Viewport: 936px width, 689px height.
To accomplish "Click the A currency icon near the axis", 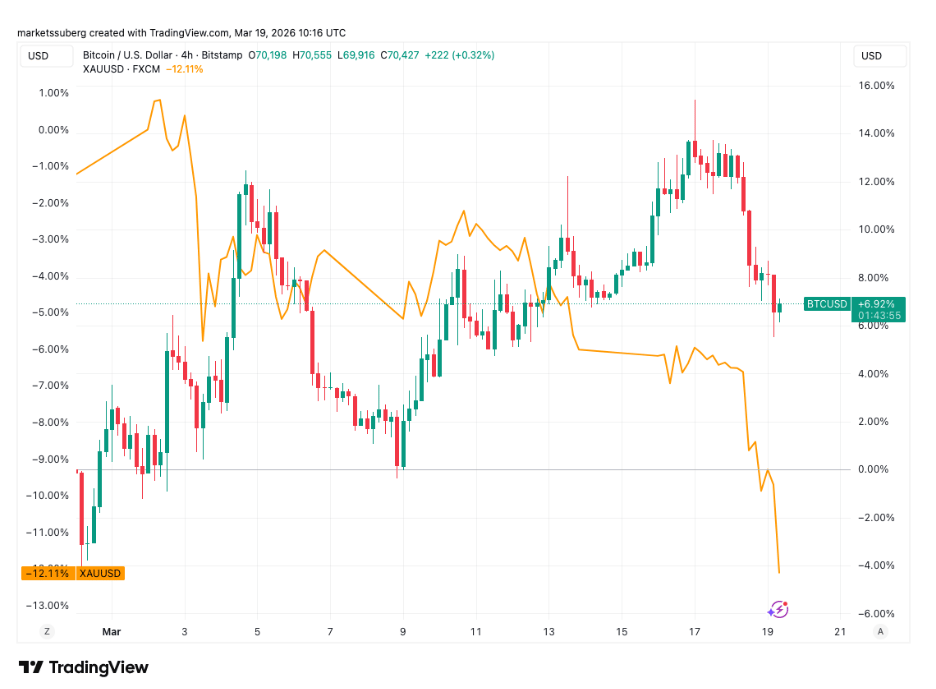I will coord(879,631).
